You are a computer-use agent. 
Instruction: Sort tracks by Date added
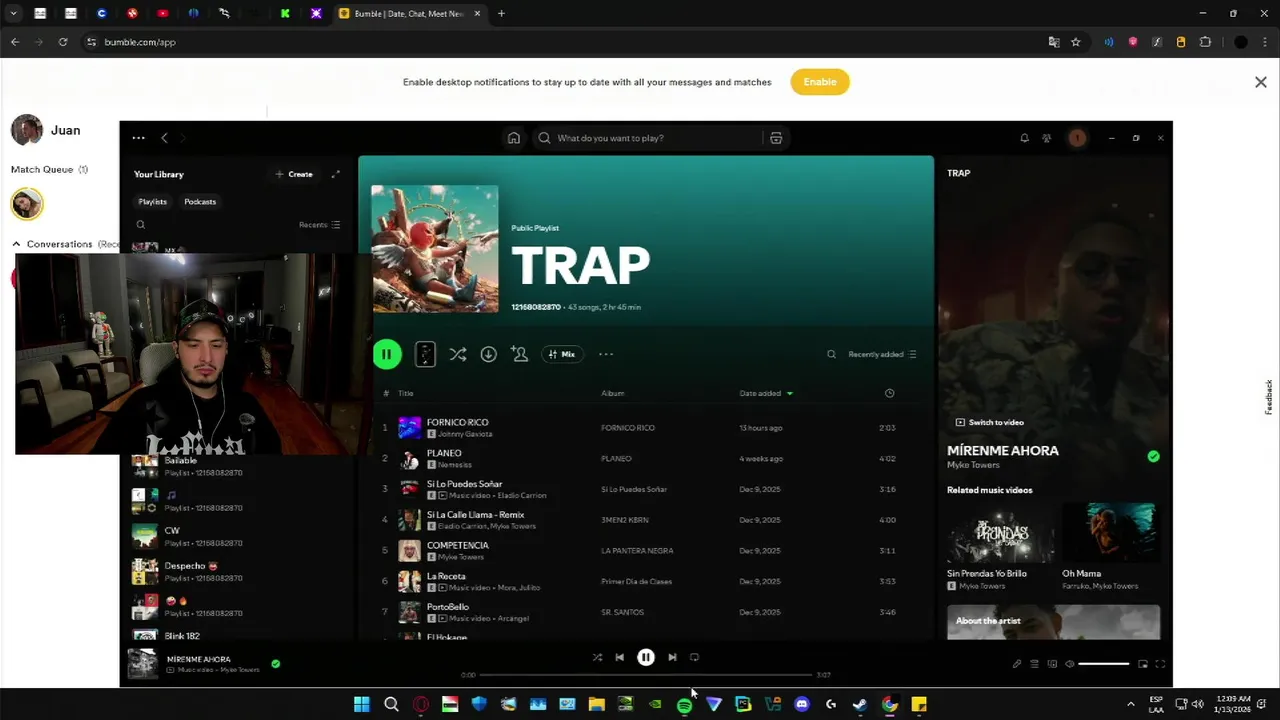tap(766, 393)
